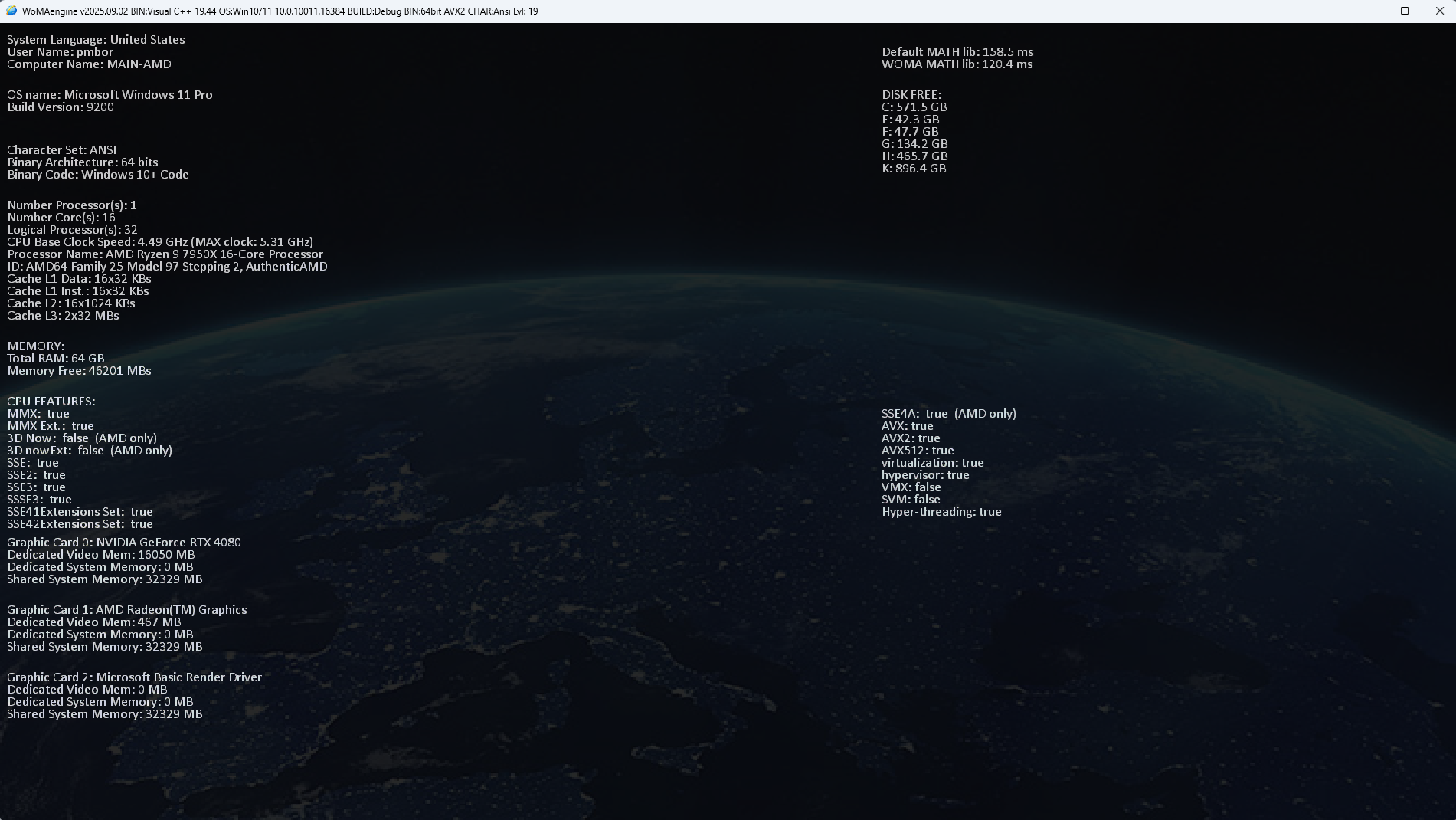Click 'Cache L1 Data: 16x32 KBs'
The width and height of the screenshot is (1456, 820).
[x=79, y=279]
